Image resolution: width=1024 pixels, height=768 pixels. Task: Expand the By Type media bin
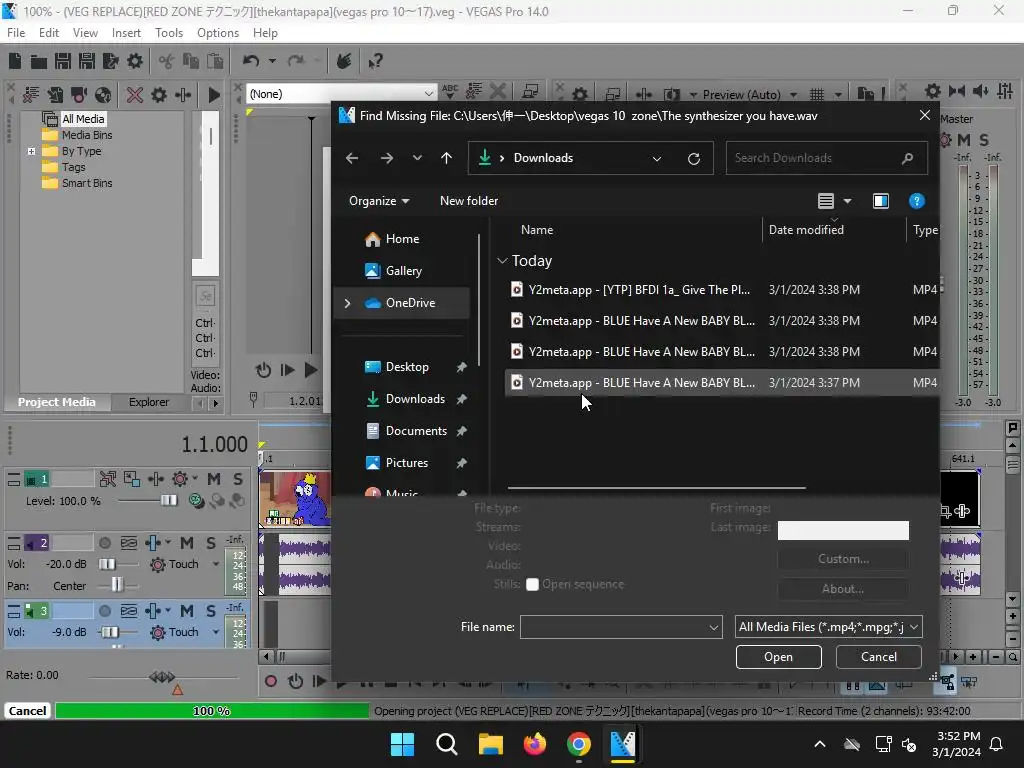tap(31, 151)
